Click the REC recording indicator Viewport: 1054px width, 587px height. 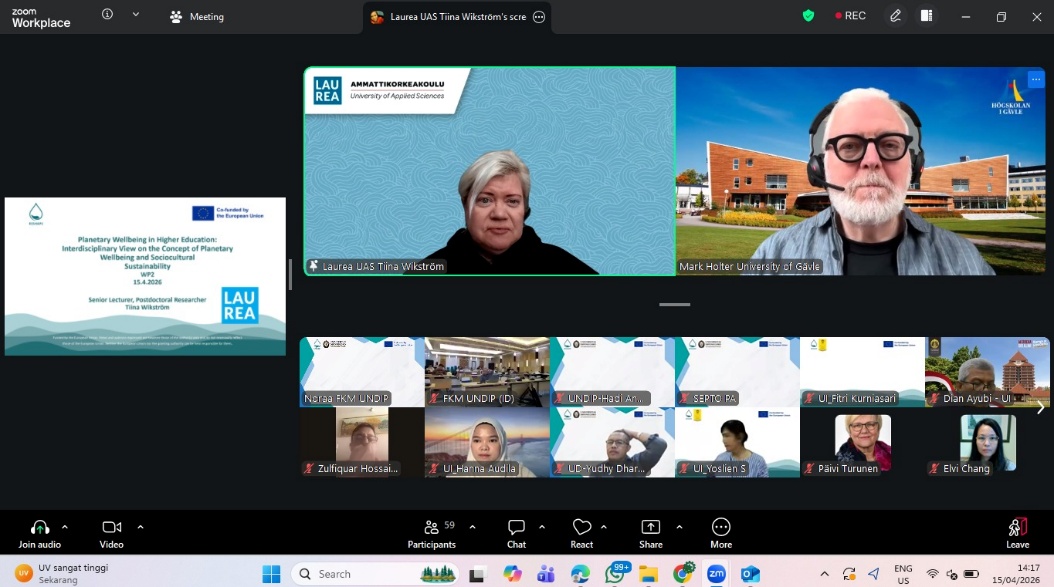851,16
